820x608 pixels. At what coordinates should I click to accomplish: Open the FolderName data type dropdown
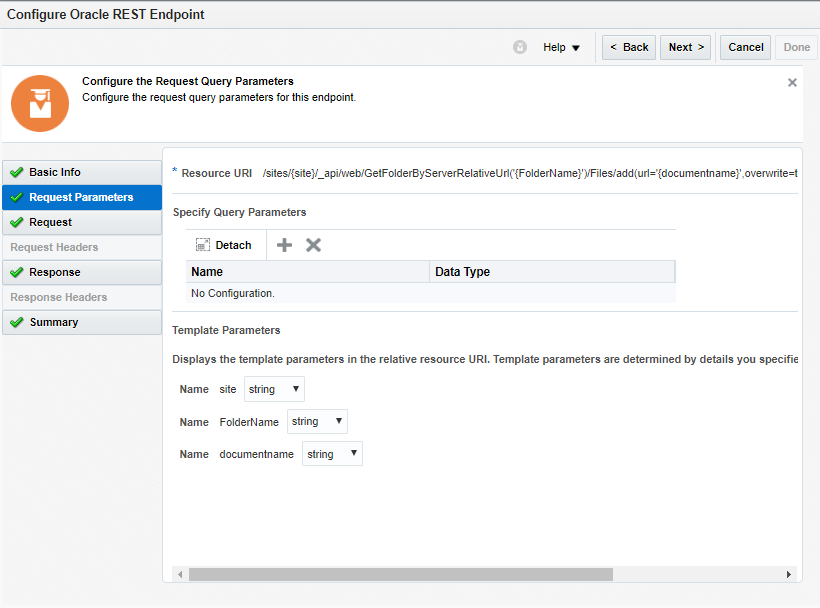click(x=317, y=422)
